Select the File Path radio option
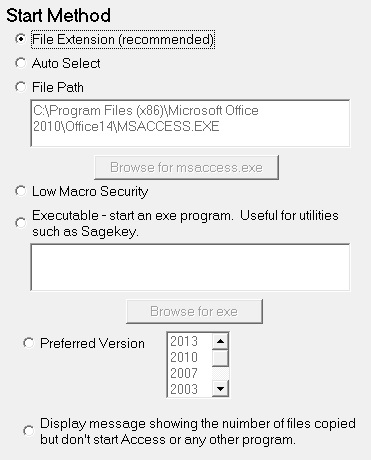The image size is (371, 460). (20, 87)
